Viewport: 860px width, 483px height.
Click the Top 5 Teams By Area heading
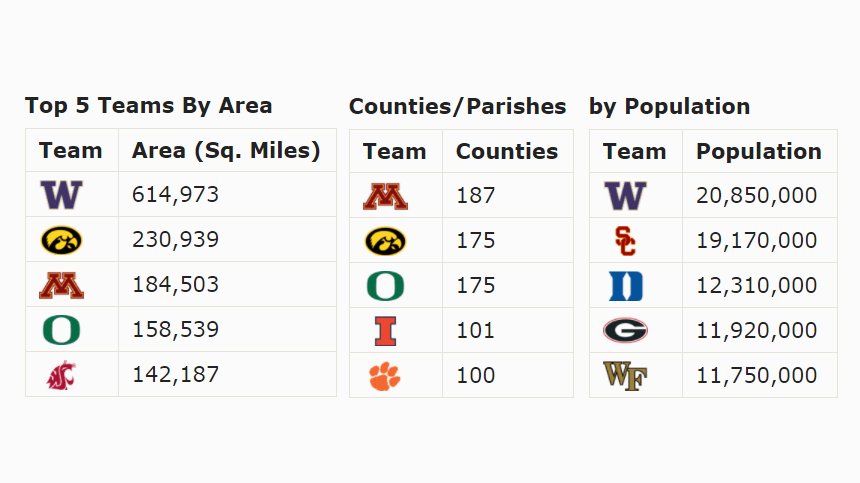click(149, 105)
